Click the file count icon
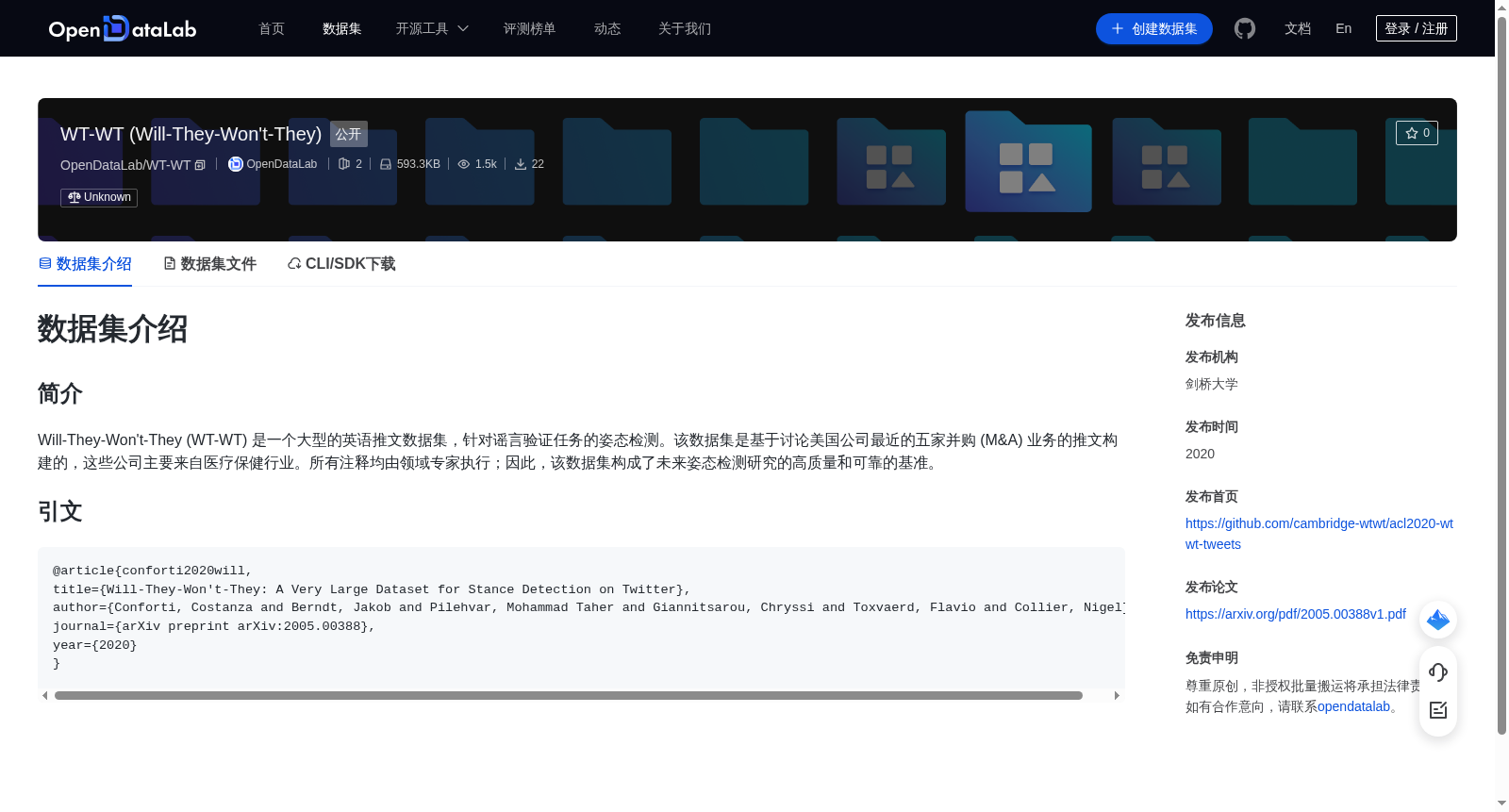The width and height of the screenshot is (1509, 812). tap(344, 164)
